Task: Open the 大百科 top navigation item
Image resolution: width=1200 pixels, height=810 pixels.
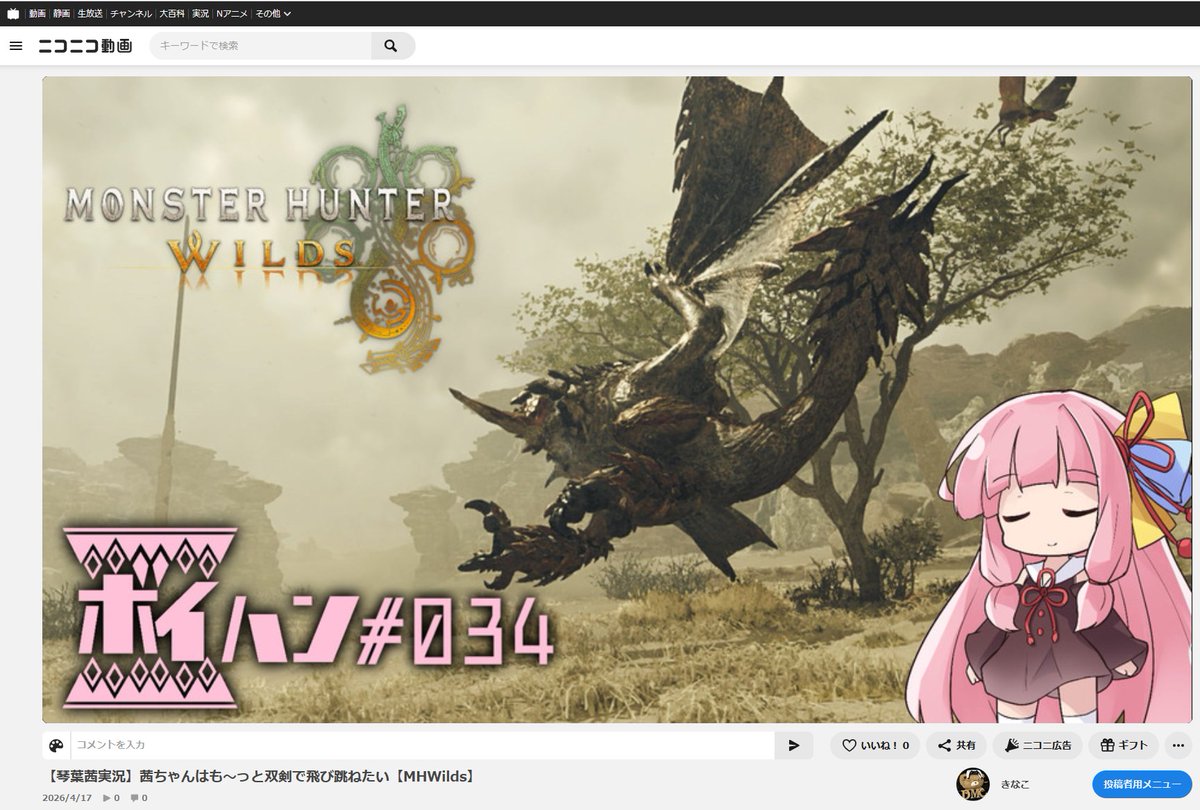Action: pos(172,14)
